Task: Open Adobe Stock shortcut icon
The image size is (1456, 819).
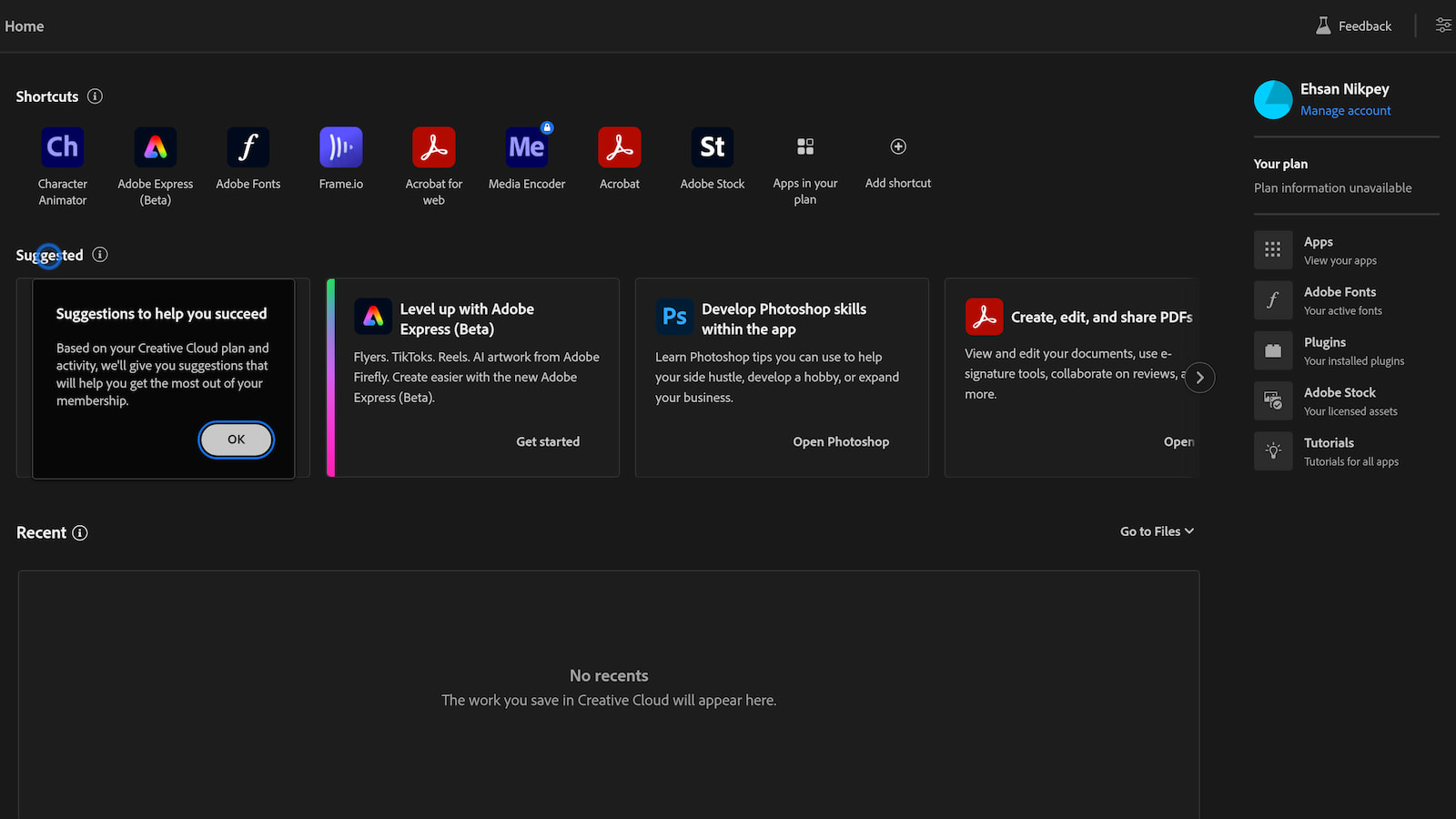Action: [x=713, y=147]
